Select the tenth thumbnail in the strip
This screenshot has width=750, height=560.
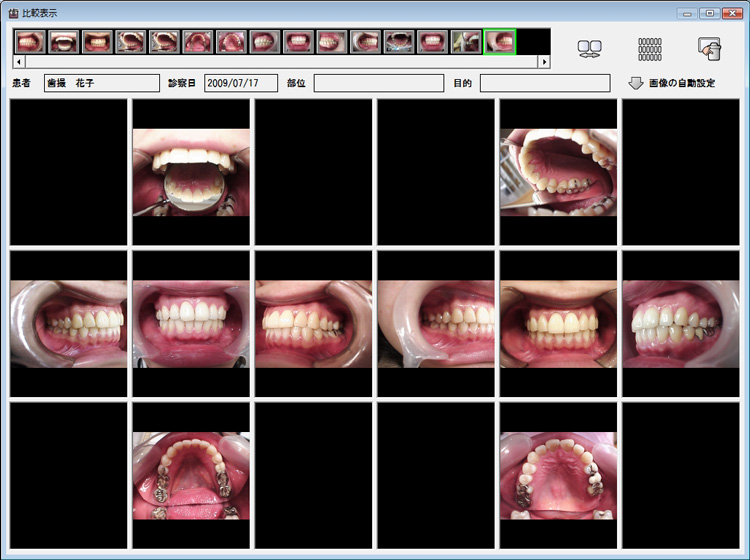point(331,42)
